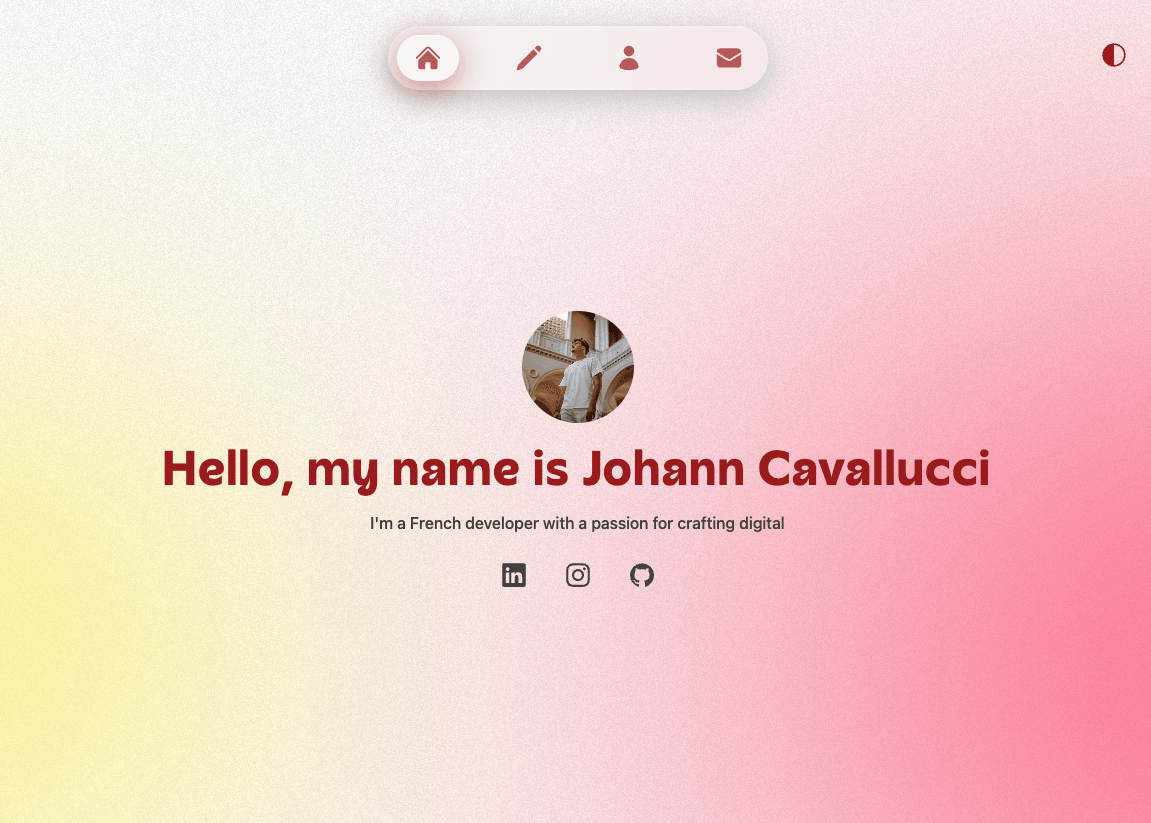Open the About page via the person icon
Screen dimensions: 1151x823
point(628,58)
